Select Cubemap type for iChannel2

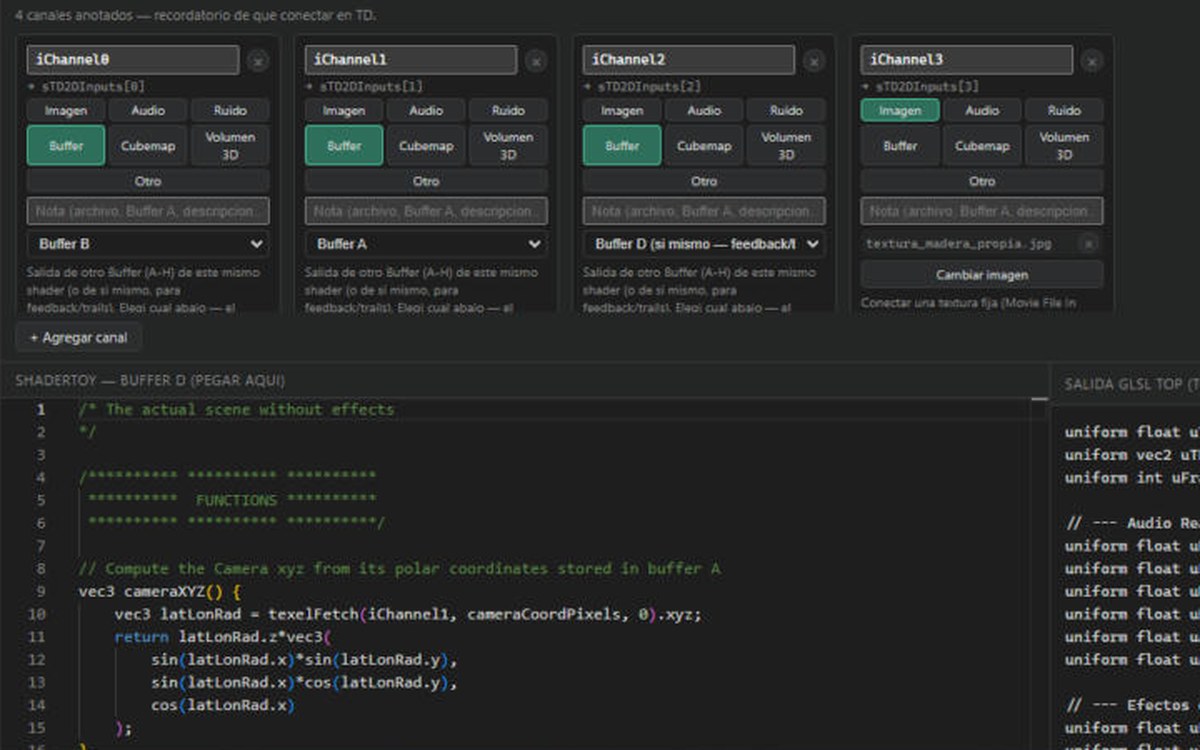pyautogui.click(x=704, y=145)
